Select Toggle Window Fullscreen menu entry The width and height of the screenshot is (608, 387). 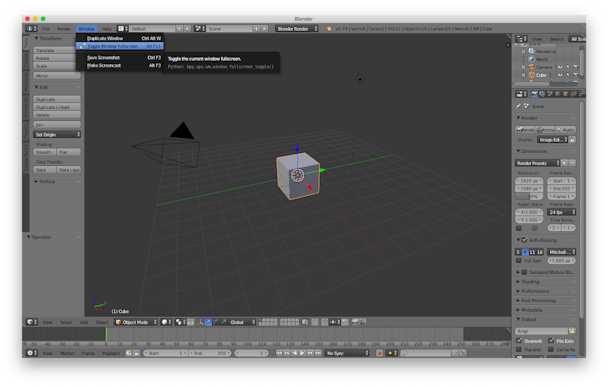(x=120, y=46)
